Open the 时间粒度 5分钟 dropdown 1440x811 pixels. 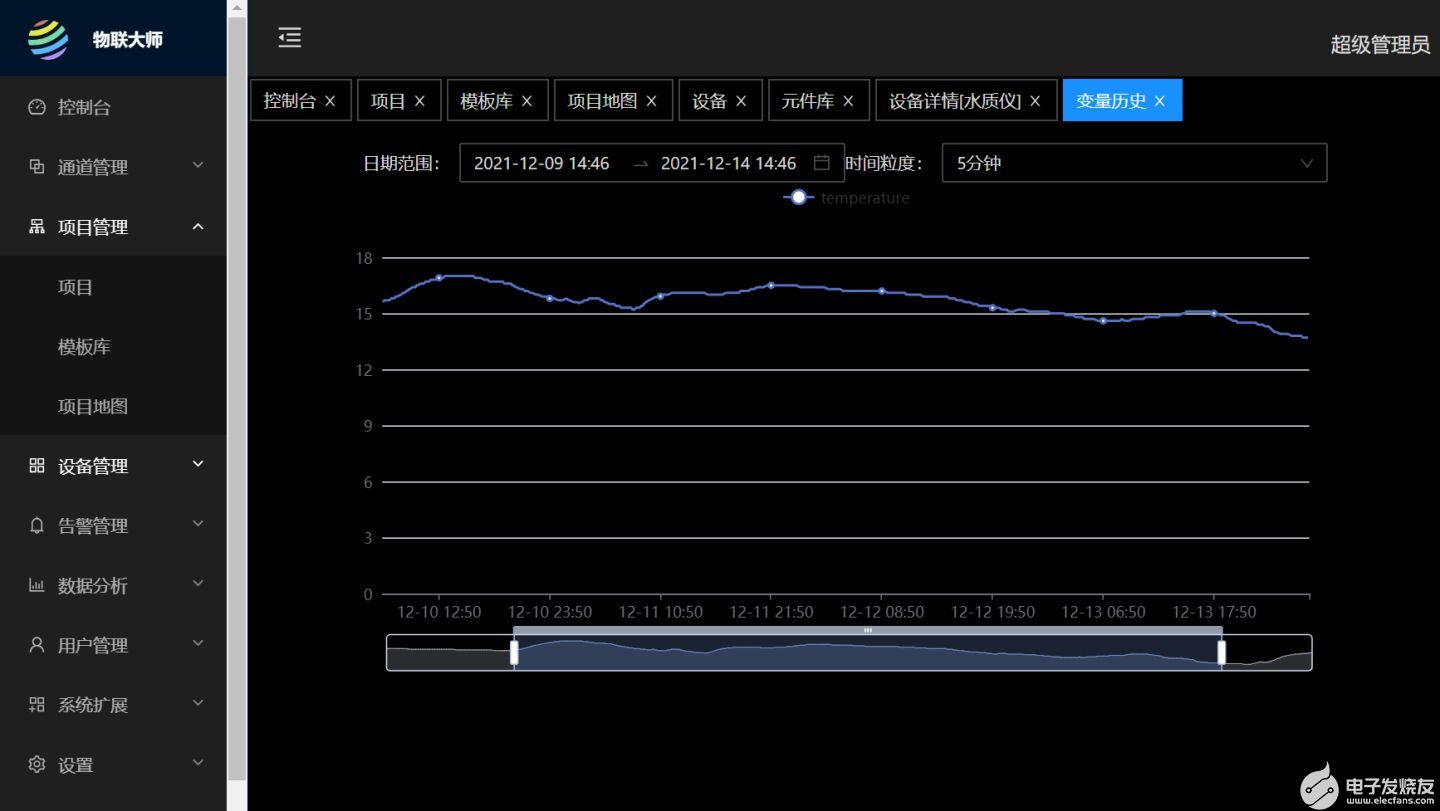[x=1135, y=163]
